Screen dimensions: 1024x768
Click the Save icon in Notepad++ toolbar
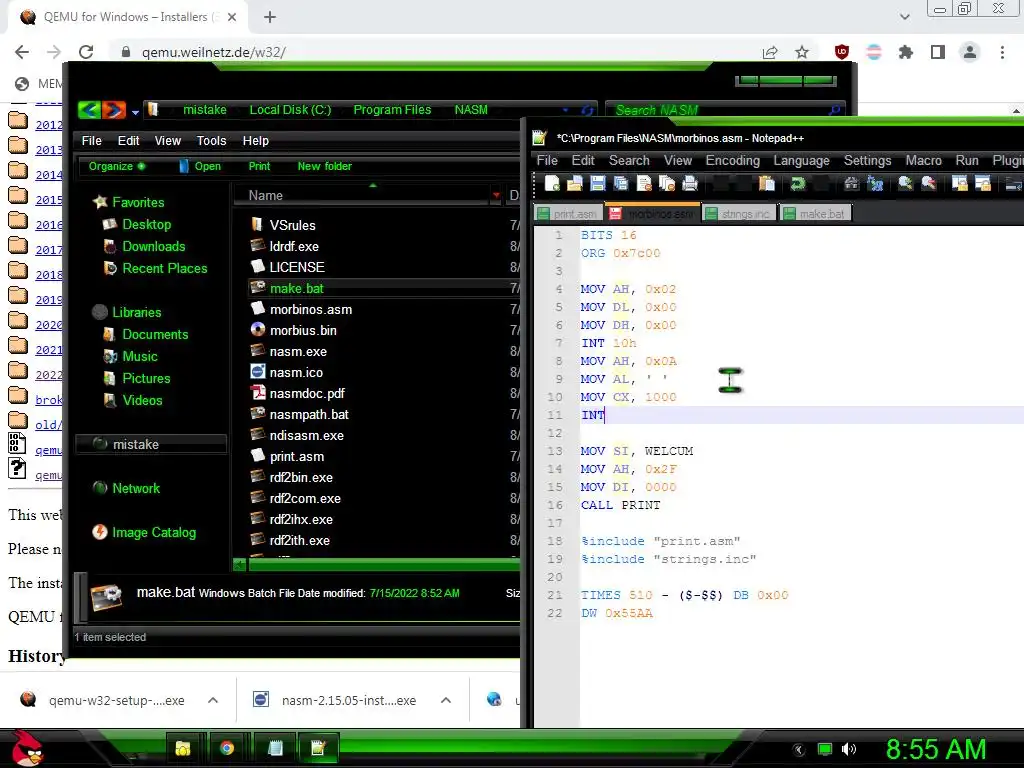[598, 184]
